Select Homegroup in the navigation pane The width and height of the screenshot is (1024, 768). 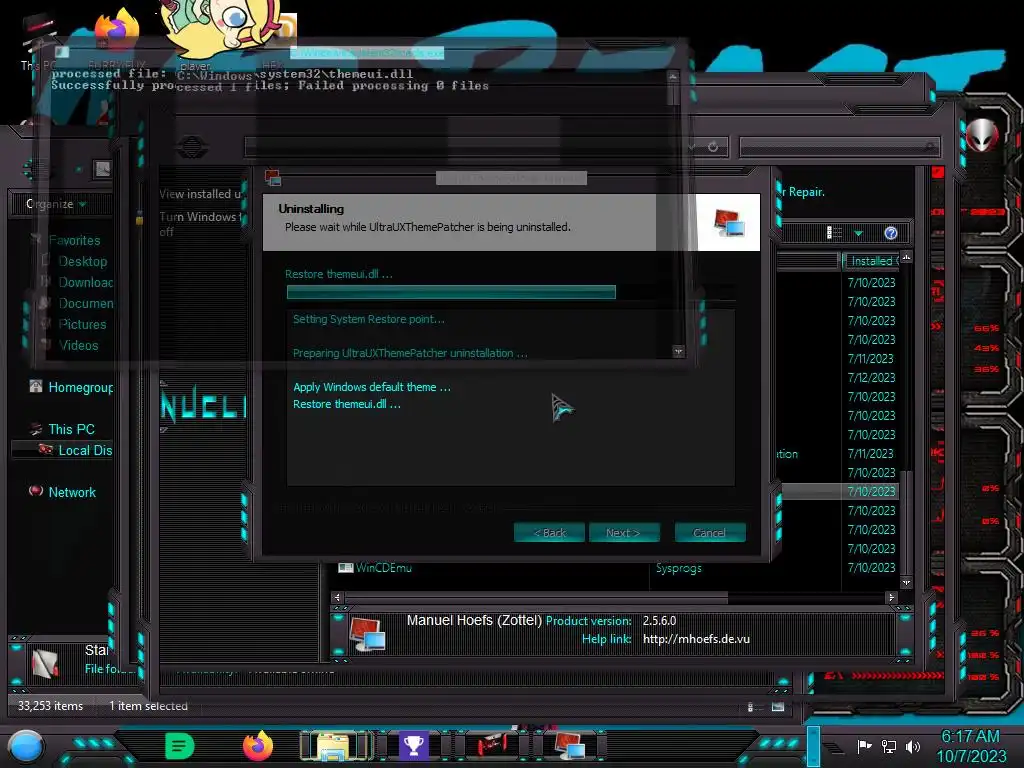80,387
